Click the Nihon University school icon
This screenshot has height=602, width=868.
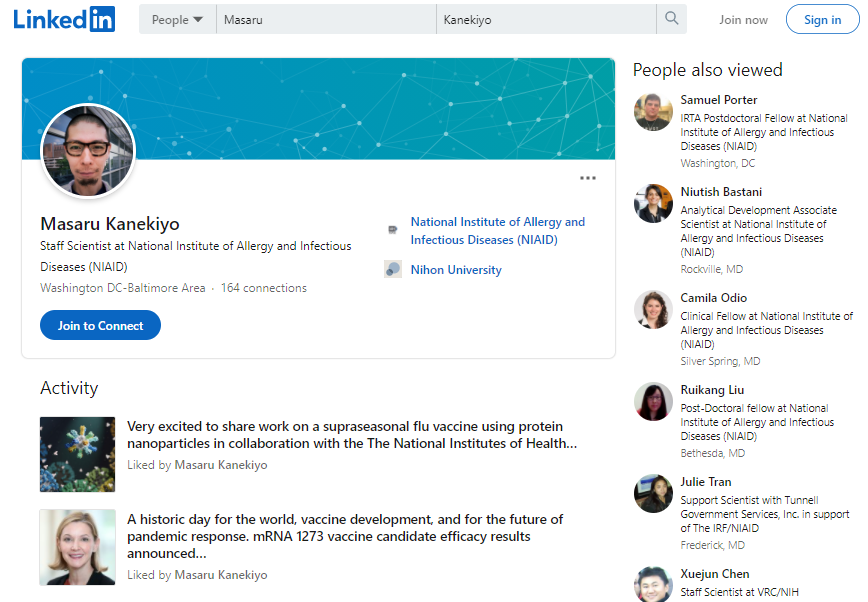click(x=392, y=269)
